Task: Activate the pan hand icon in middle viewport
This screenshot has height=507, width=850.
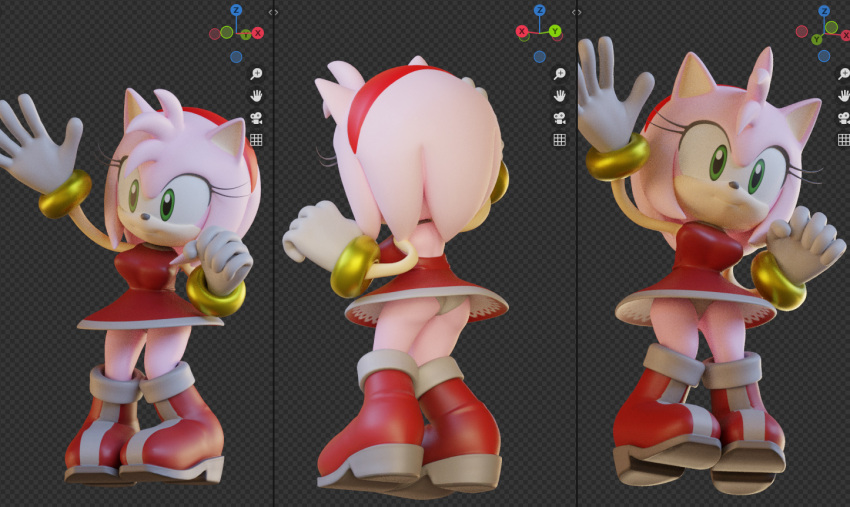Action: [x=559, y=96]
